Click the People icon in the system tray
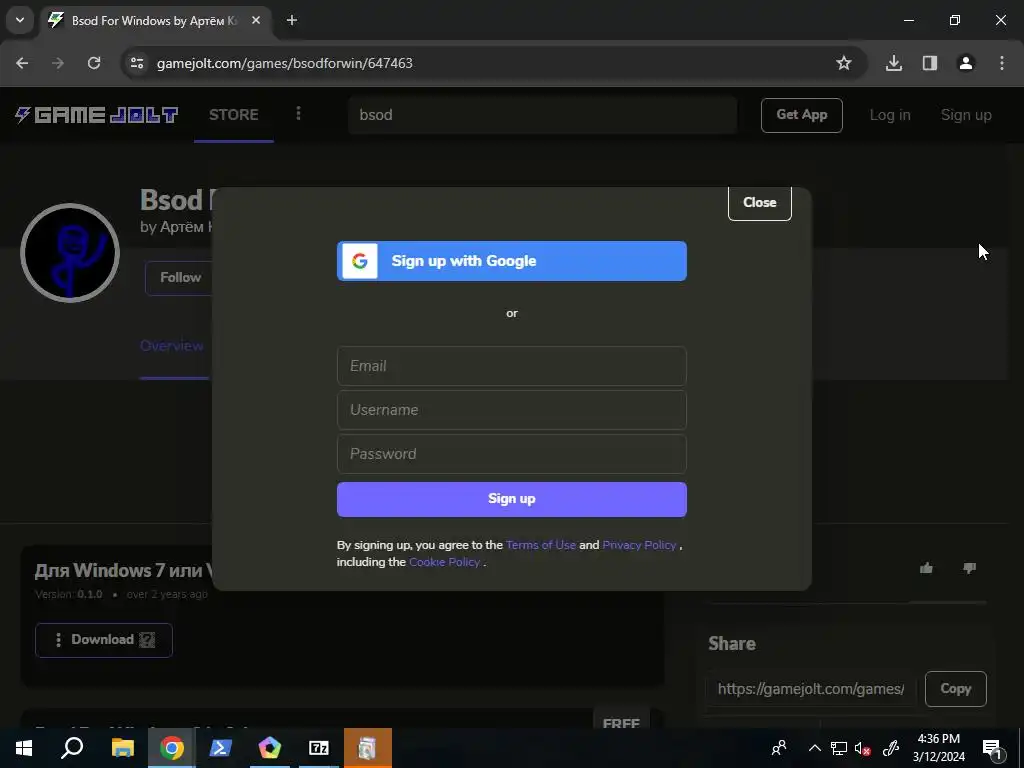This screenshot has width=1024, height=768. click(x=779, y=748)
